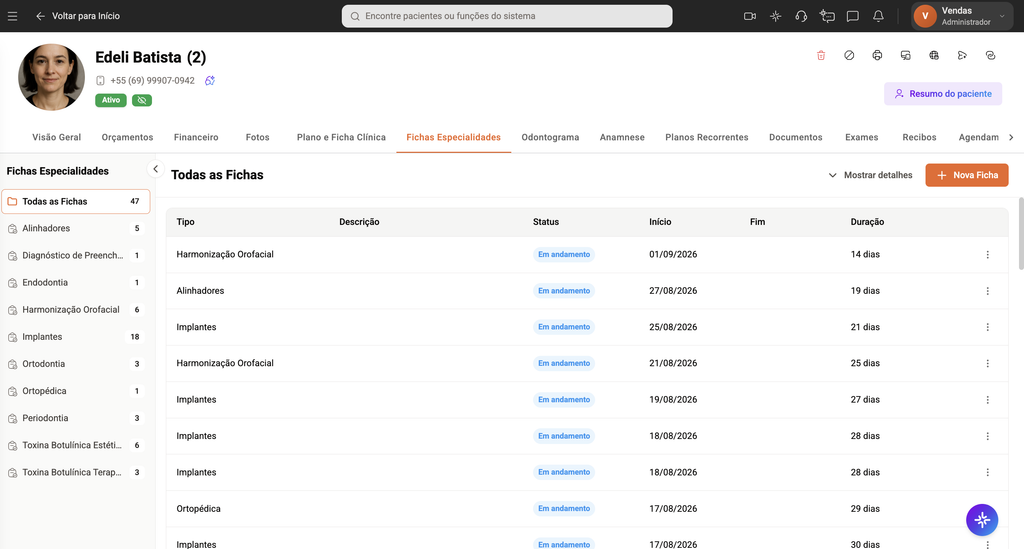Click the globe icon in patient header
Screen dimensions: 1024x549
tap(934, 55)
